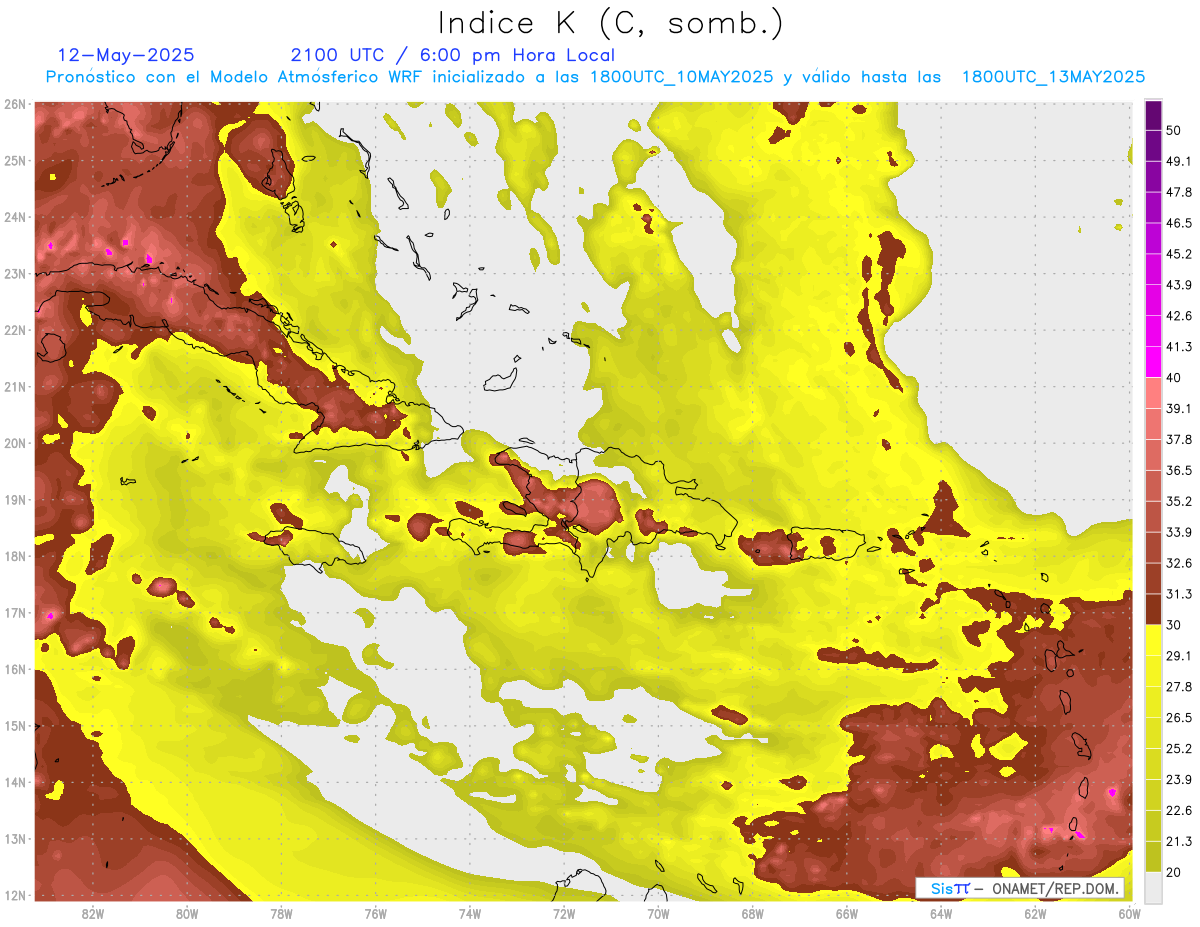1200x927 pixels.
Task: Click the colorbar value "26.5"
Action: 1179,718
